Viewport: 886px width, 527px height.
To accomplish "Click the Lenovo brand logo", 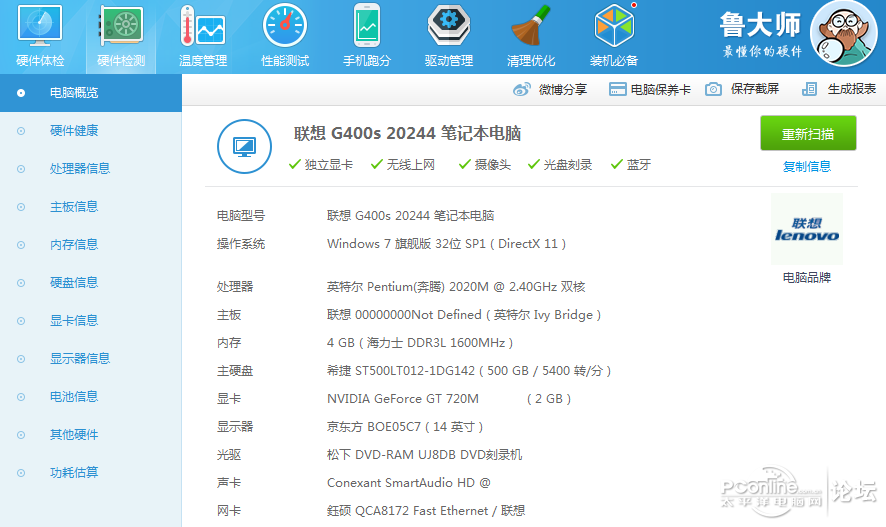I will click(806, 229).
